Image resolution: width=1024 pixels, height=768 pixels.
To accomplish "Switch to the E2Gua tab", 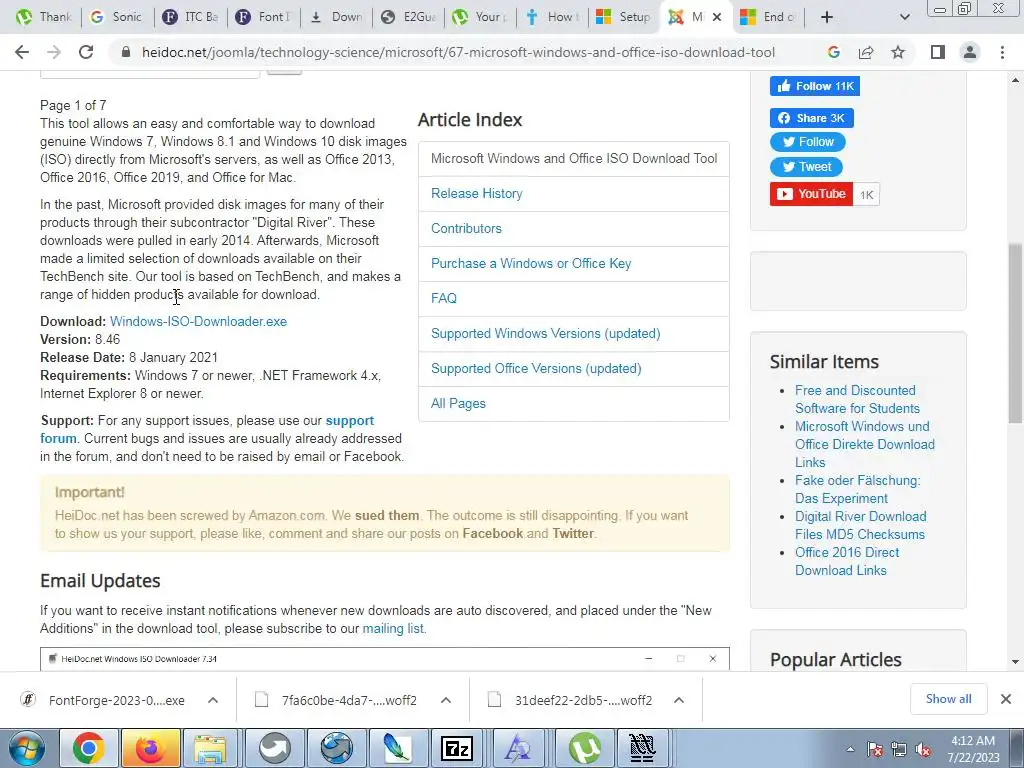I will pos(408,17).
